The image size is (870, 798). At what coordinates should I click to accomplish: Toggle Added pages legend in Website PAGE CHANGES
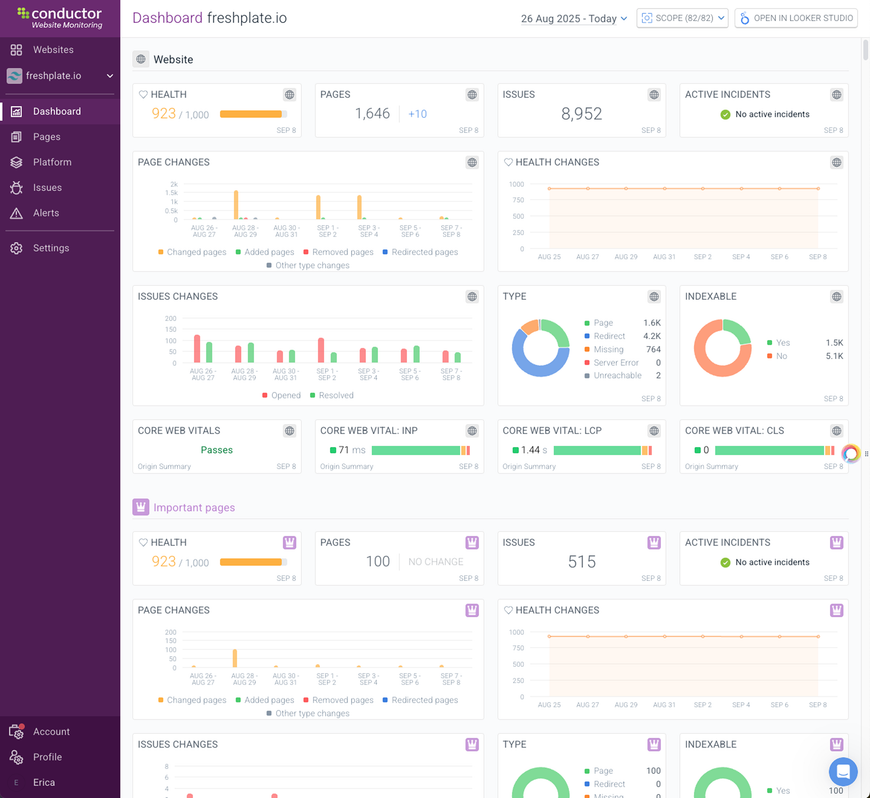(265, 252)
